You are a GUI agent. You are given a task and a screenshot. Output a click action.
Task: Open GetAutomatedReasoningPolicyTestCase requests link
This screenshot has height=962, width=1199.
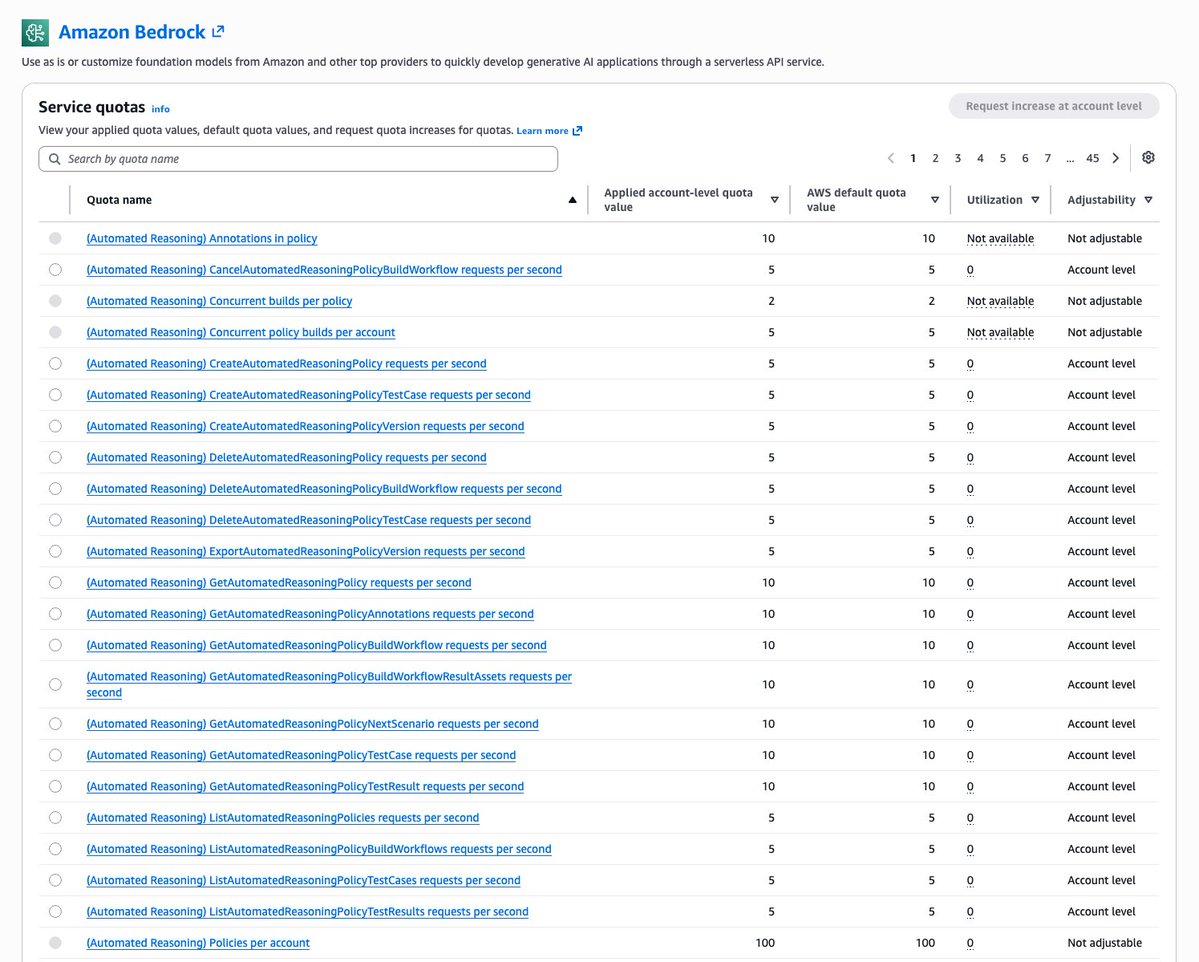[301, 756]
